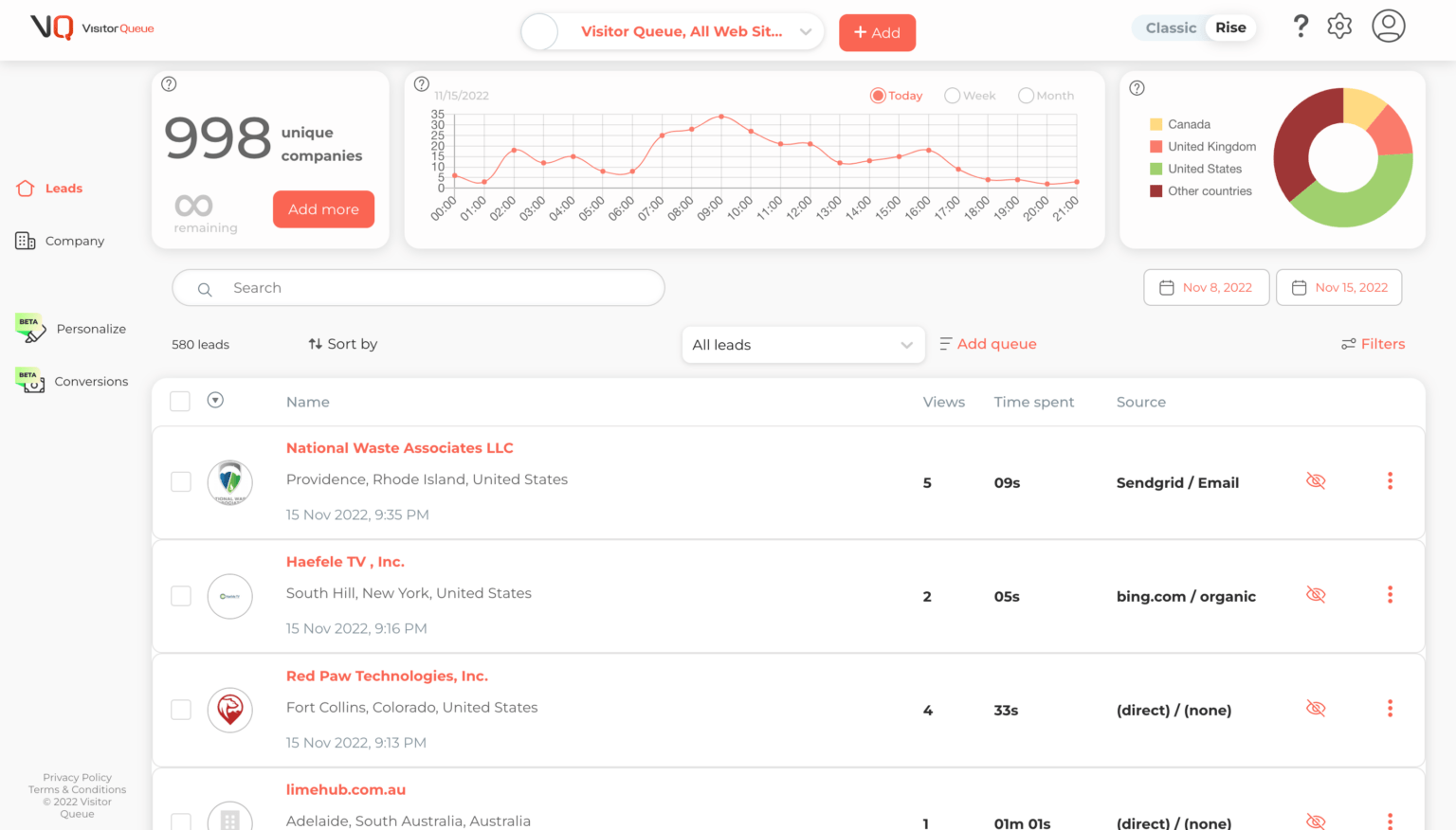1456x830 pixels.
Task: Switch to the Rise interface tab
Action: coord(1229,27)
